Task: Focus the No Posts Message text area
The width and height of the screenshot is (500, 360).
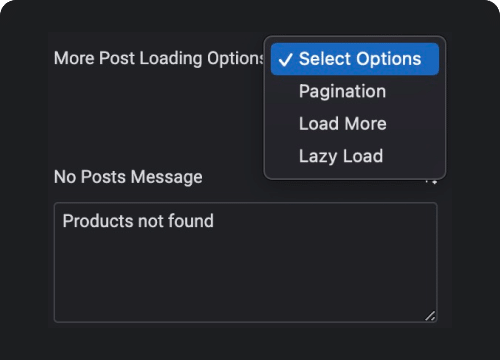Action: pos(246,262)
